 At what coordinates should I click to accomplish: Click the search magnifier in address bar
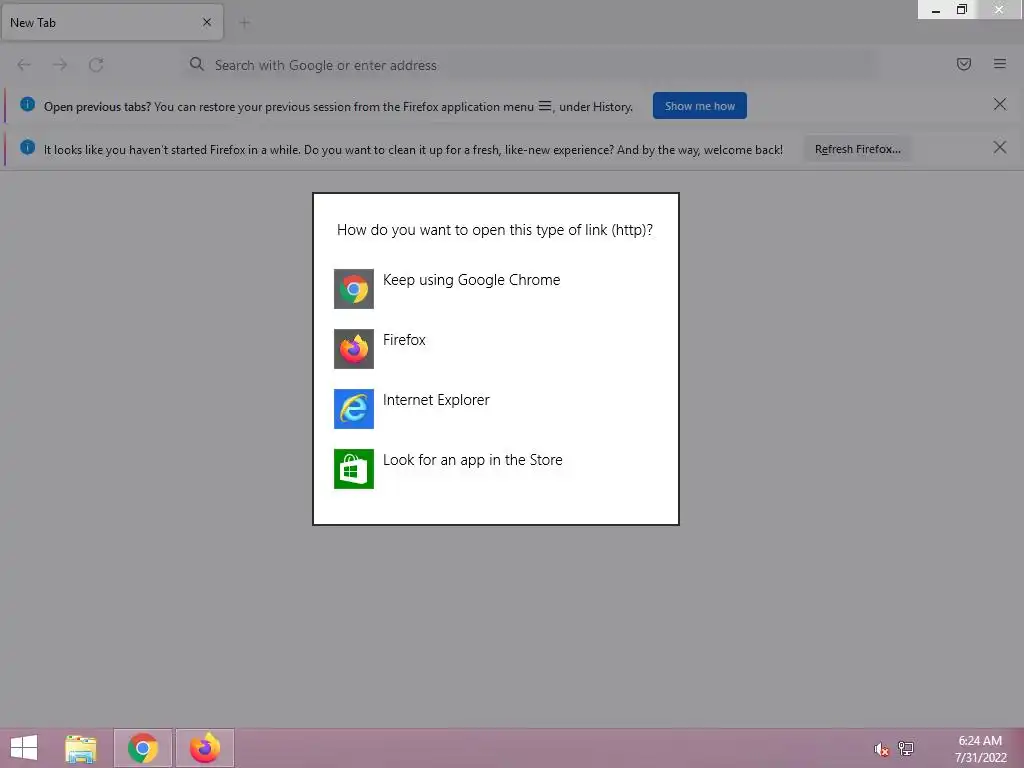pos(197,64)
